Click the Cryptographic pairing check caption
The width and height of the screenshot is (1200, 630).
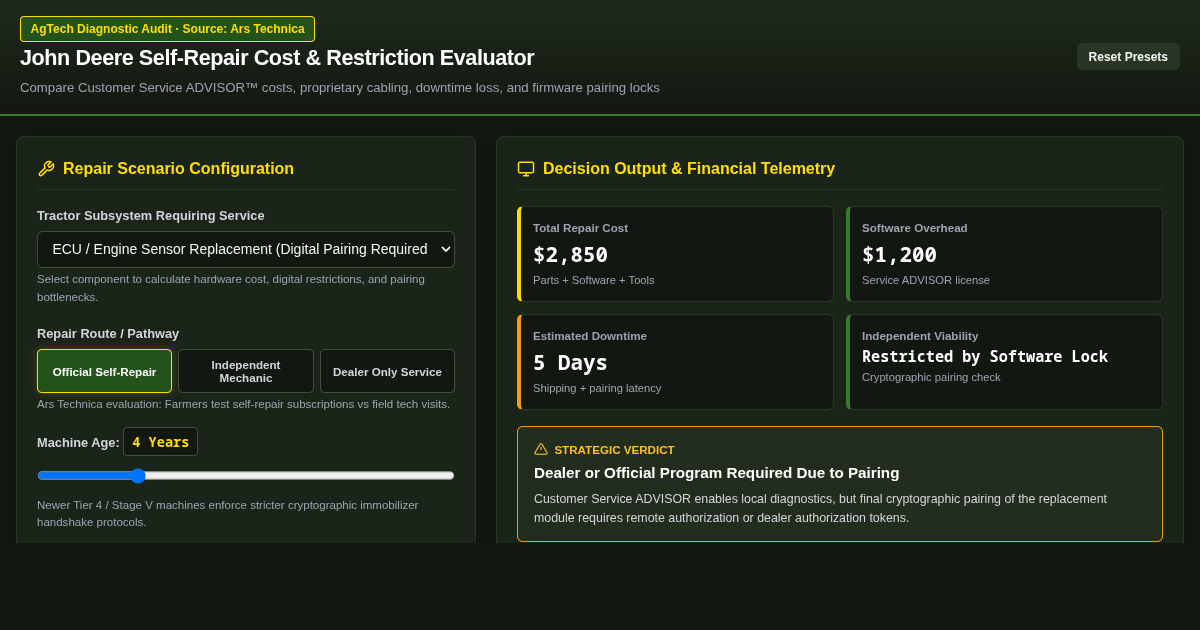[931, 377]
